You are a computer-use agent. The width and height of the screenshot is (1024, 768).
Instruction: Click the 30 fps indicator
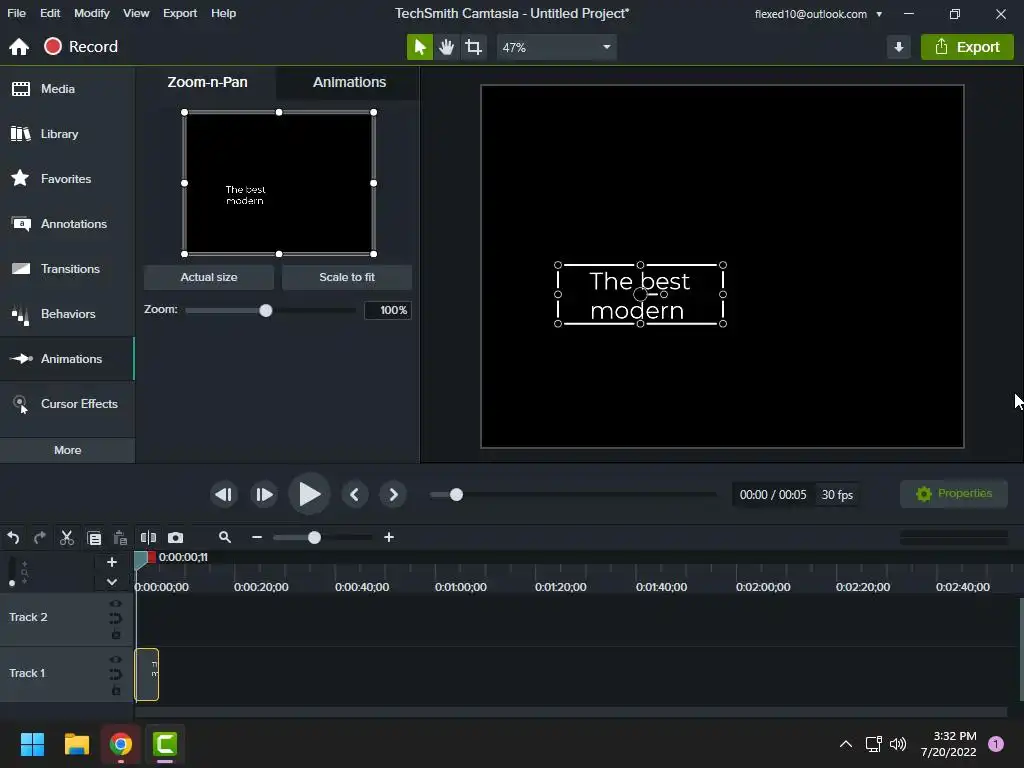point(837,495)
